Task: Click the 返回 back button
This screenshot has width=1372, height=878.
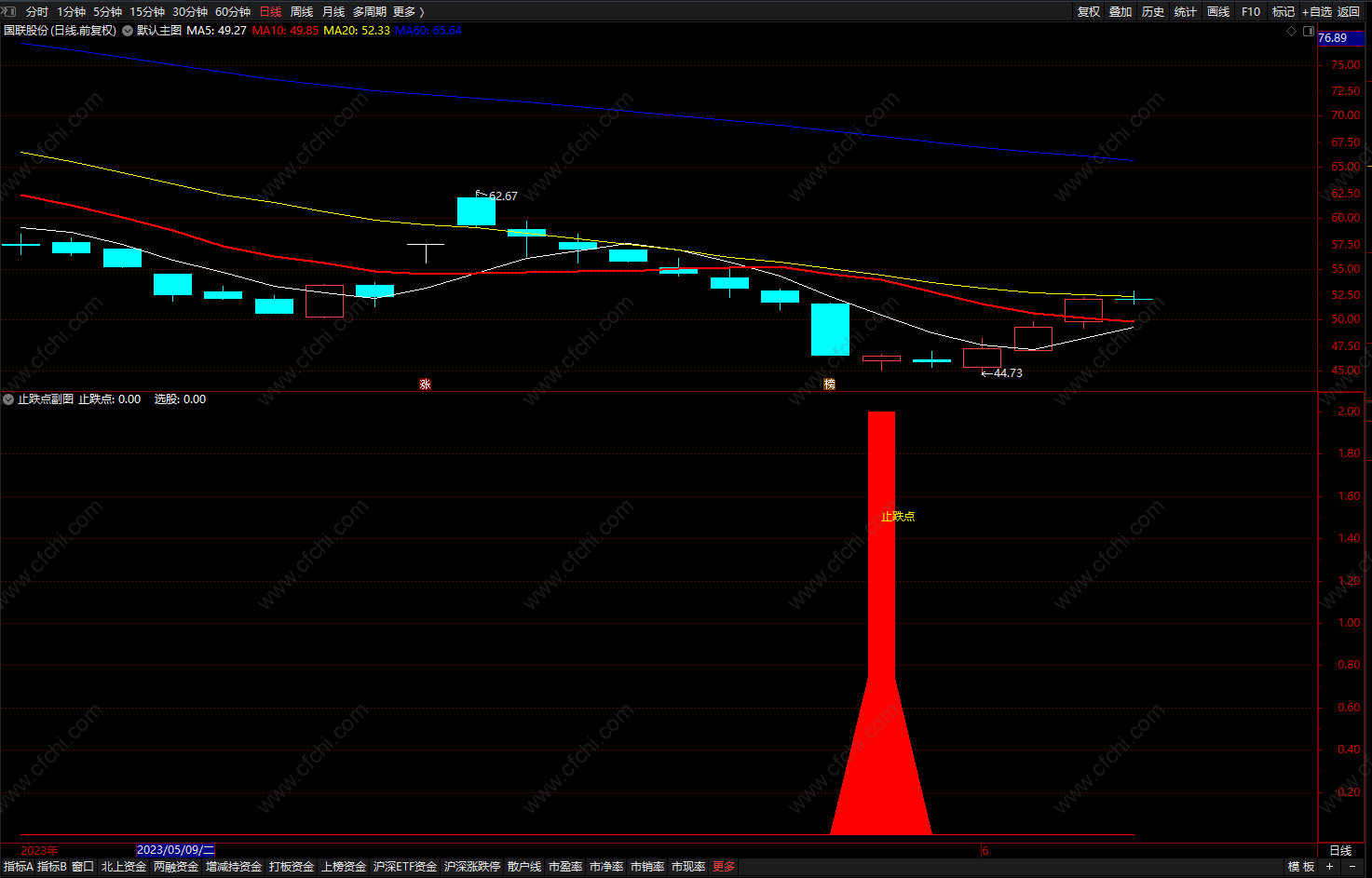Action: [1349, 11]
